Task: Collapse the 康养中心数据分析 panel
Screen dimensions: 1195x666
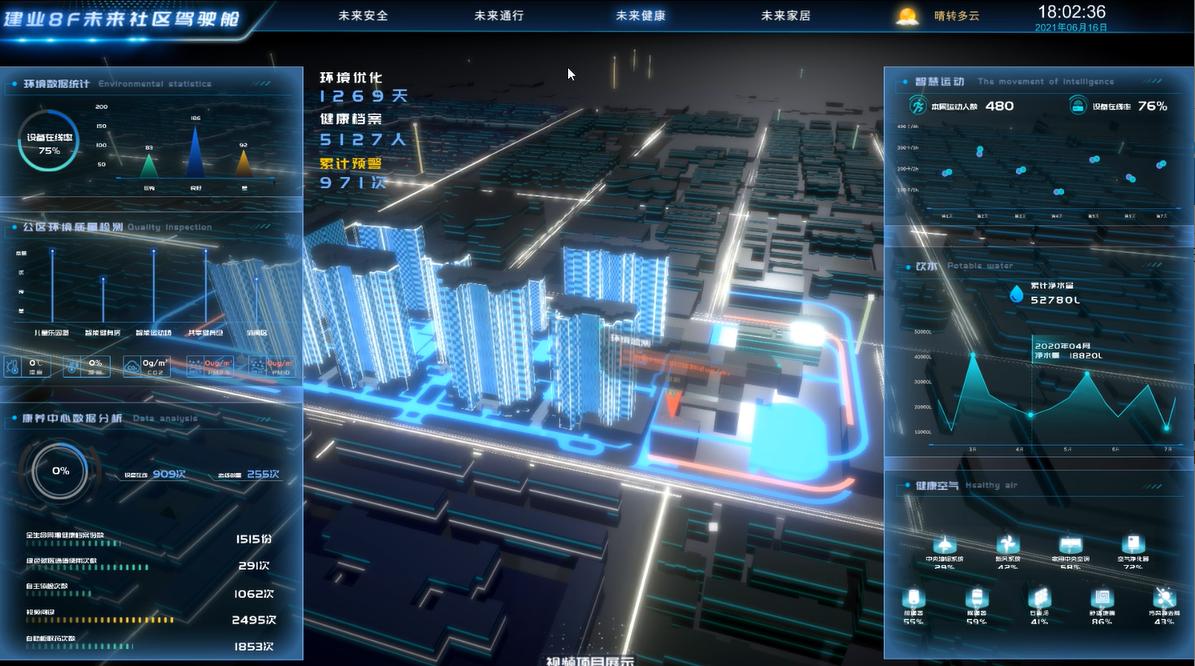Action: coord(70,418)
